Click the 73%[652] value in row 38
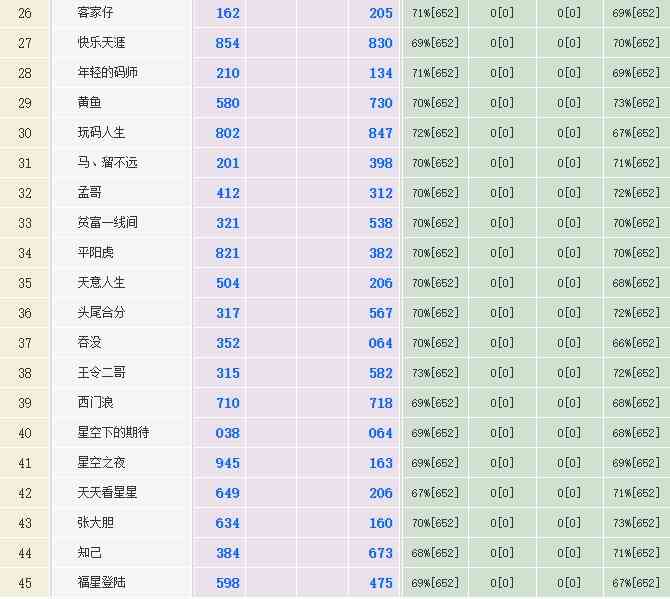This screenshot has height=599, width=670. coord(435,373)
